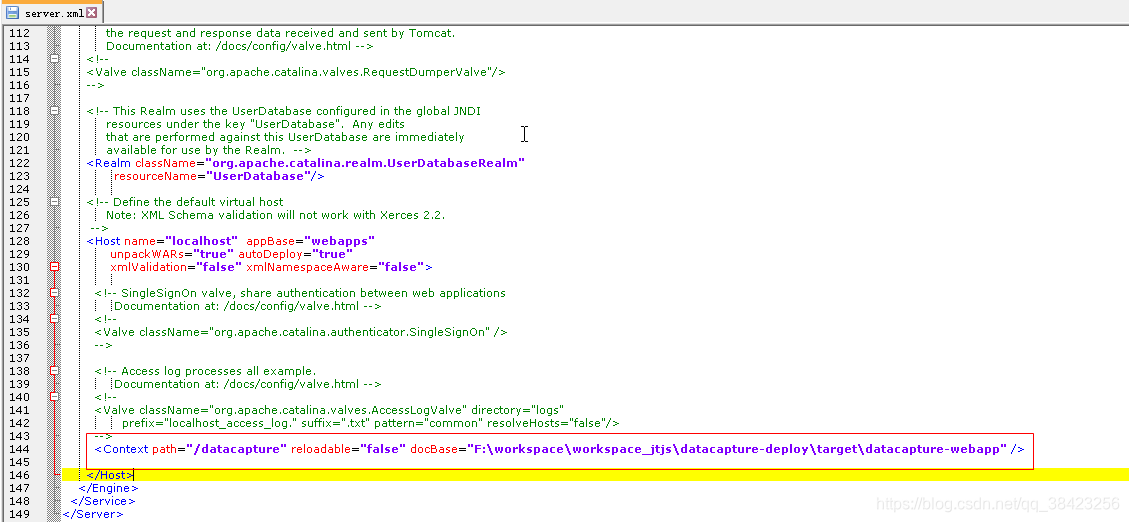The image size is (1129, 522).
Task: Click the docBase attribute name on line 144
Action: point(433,449)
